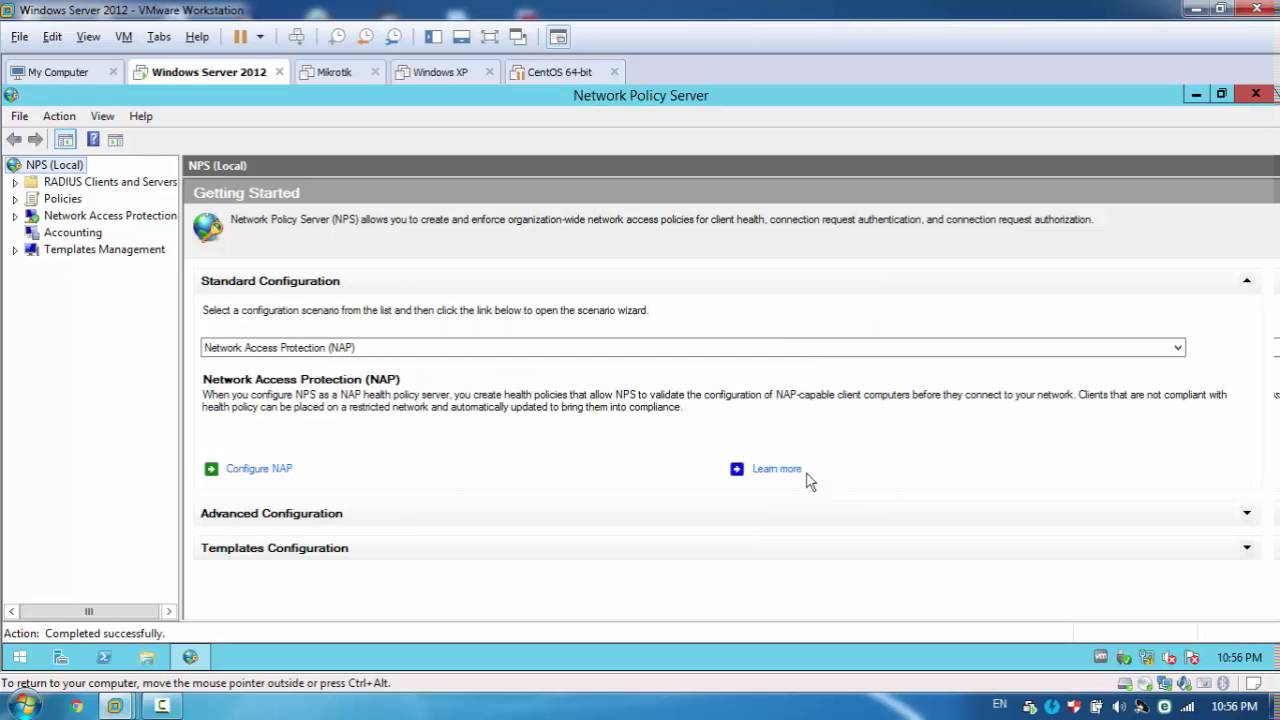
Task: Click the VMware console view icon
Action: click(558, 37)
